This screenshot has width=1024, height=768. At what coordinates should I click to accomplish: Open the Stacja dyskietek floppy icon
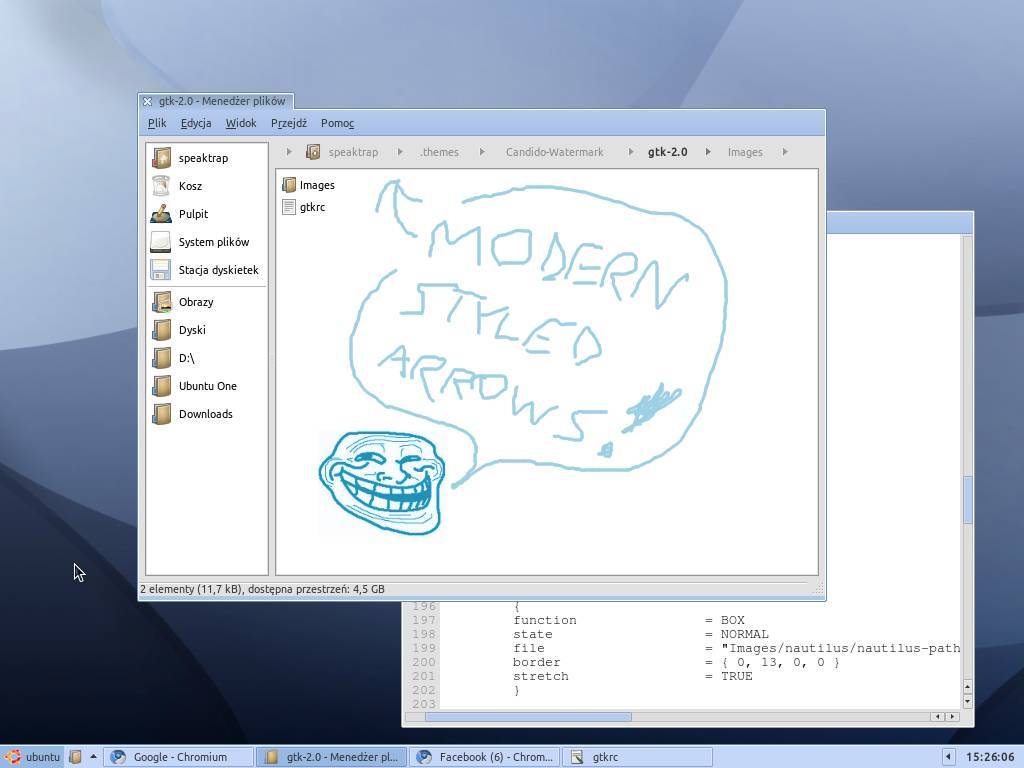[161, 270]
